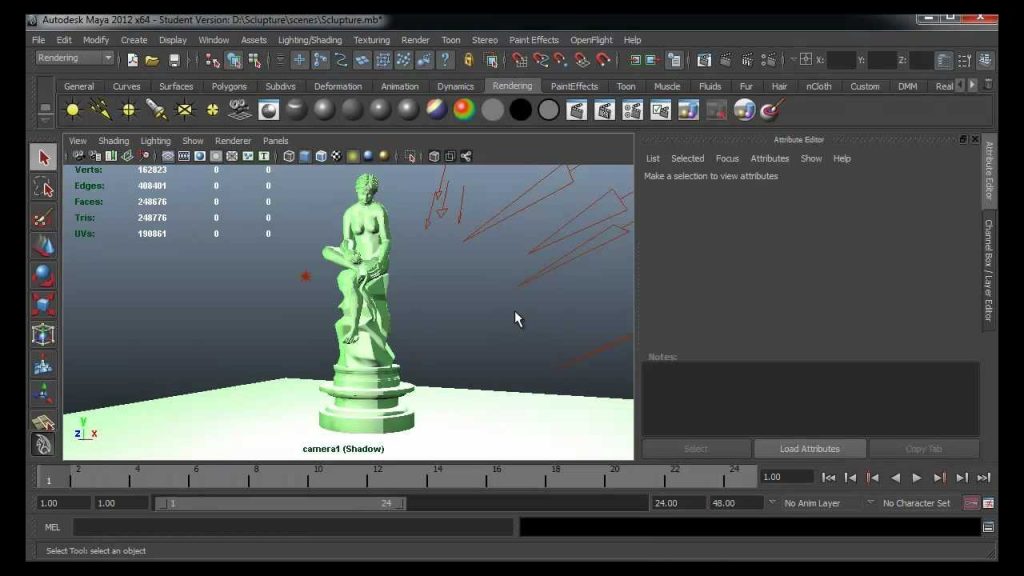This screenshot has width=1024, height=576.
Task: Toggle wireframe on shaded viewport icon
Action: point(321,156)
